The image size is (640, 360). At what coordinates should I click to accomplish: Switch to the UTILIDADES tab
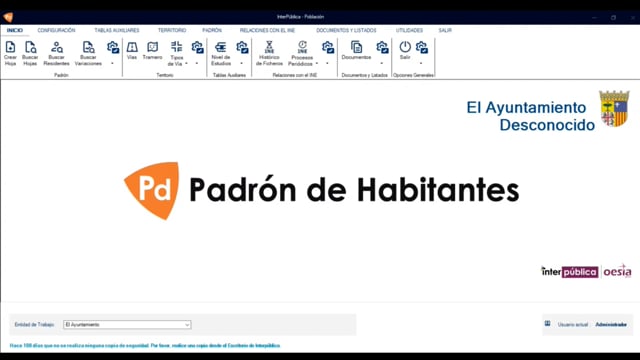click(x=409, y=30)
